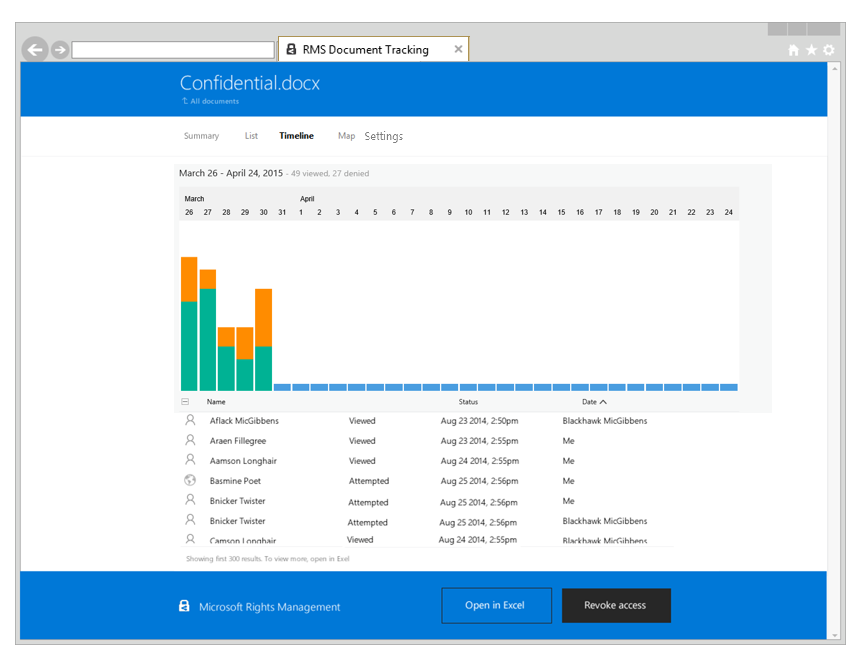Viewport: 856px width, 646px height.
Task: Click the user icon beside Camson Longhair
Action: [190, 539]
